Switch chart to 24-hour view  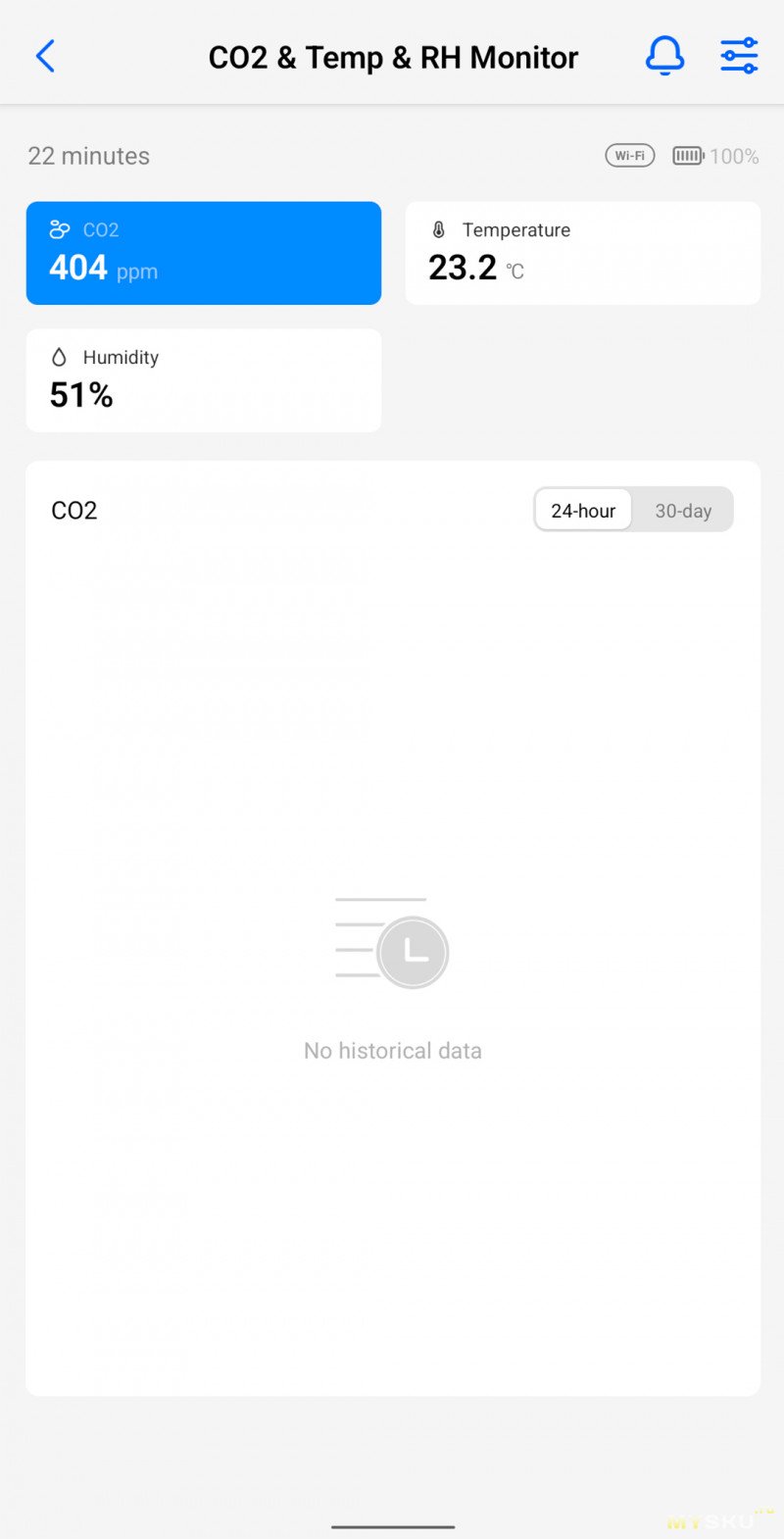pos(583,511)
